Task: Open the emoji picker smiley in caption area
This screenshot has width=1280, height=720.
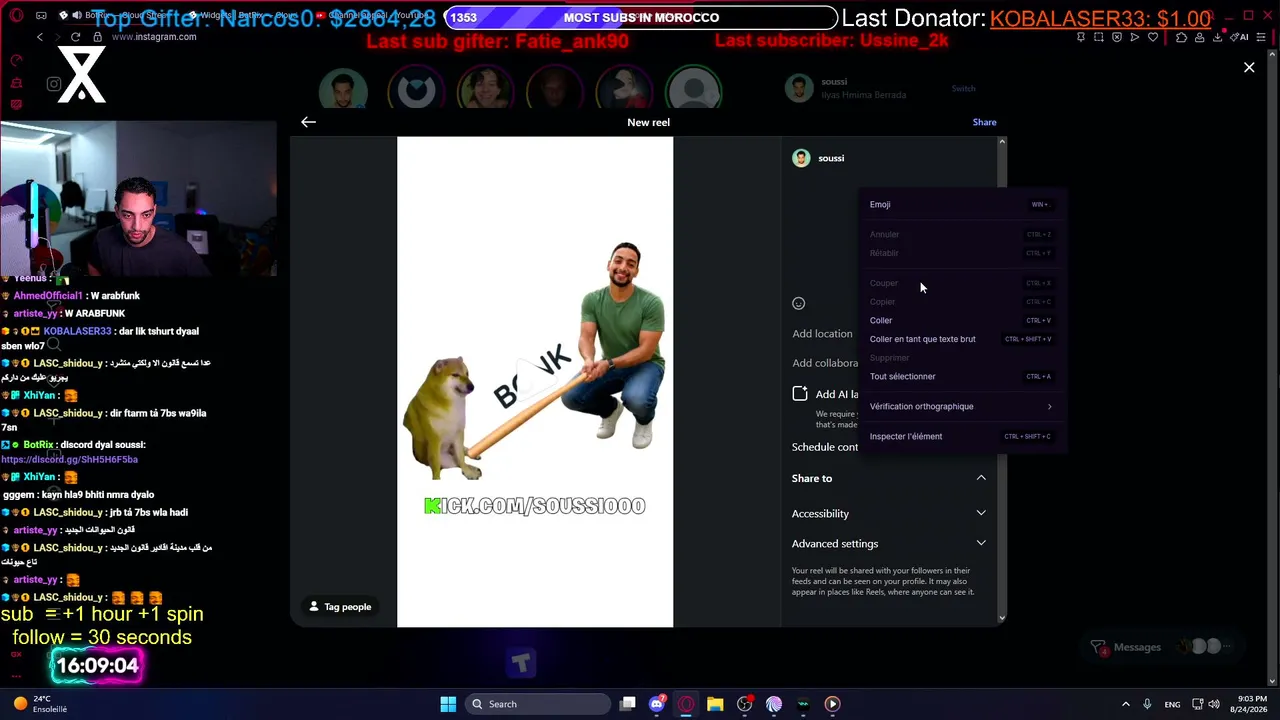Action: (x=798, y=303)
